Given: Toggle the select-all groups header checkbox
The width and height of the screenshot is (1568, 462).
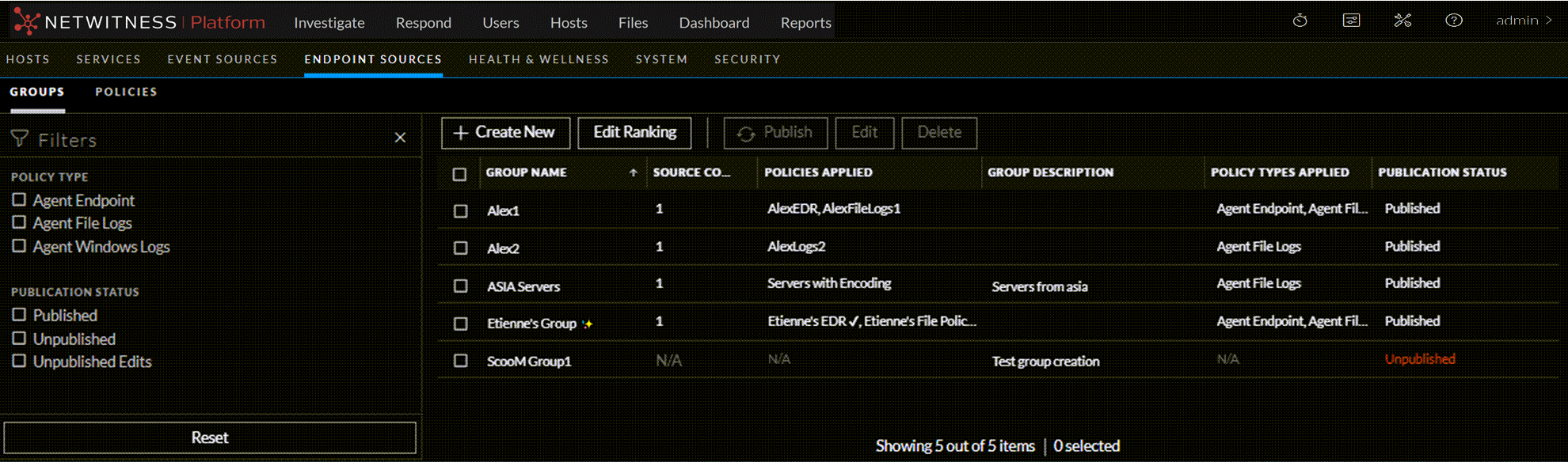Looking at the screenshot, I should pyautogui.click(x=459, y=174).
